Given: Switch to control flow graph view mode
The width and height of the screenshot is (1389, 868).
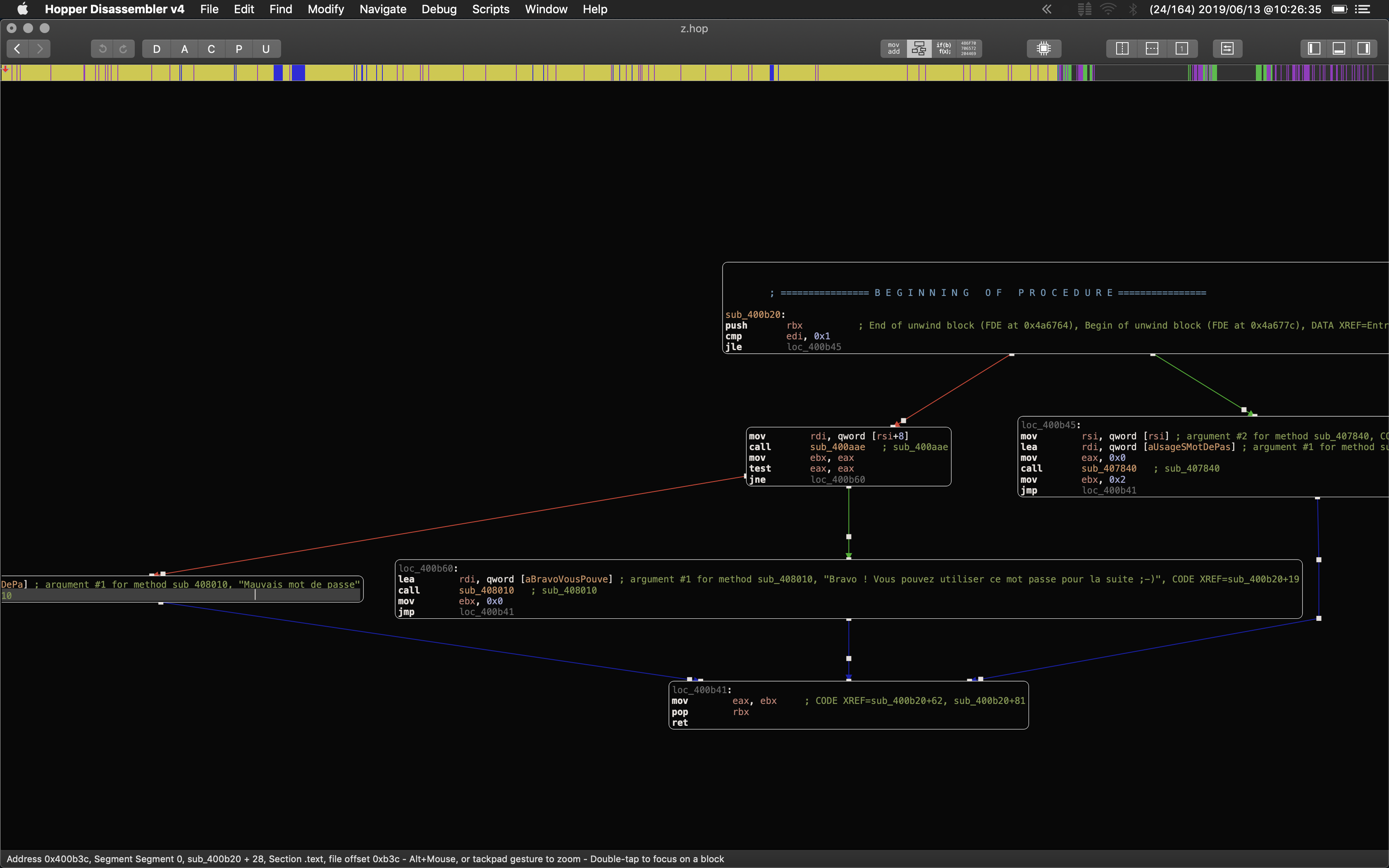Looking at the screenshot, I should [x=919, y=49].
